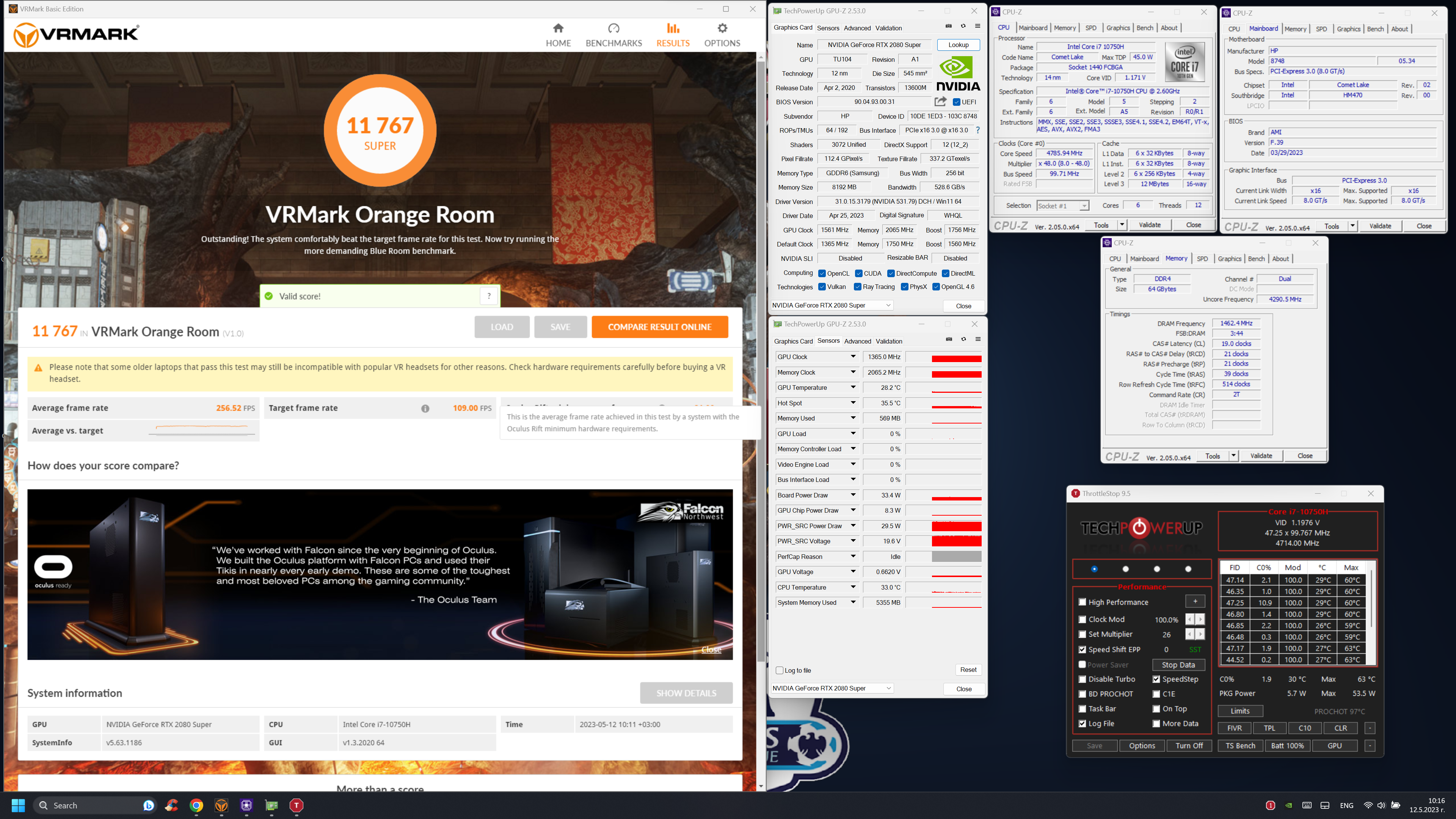
Task: Open Chrome from the taskbar
Action: tap(197, 805)
